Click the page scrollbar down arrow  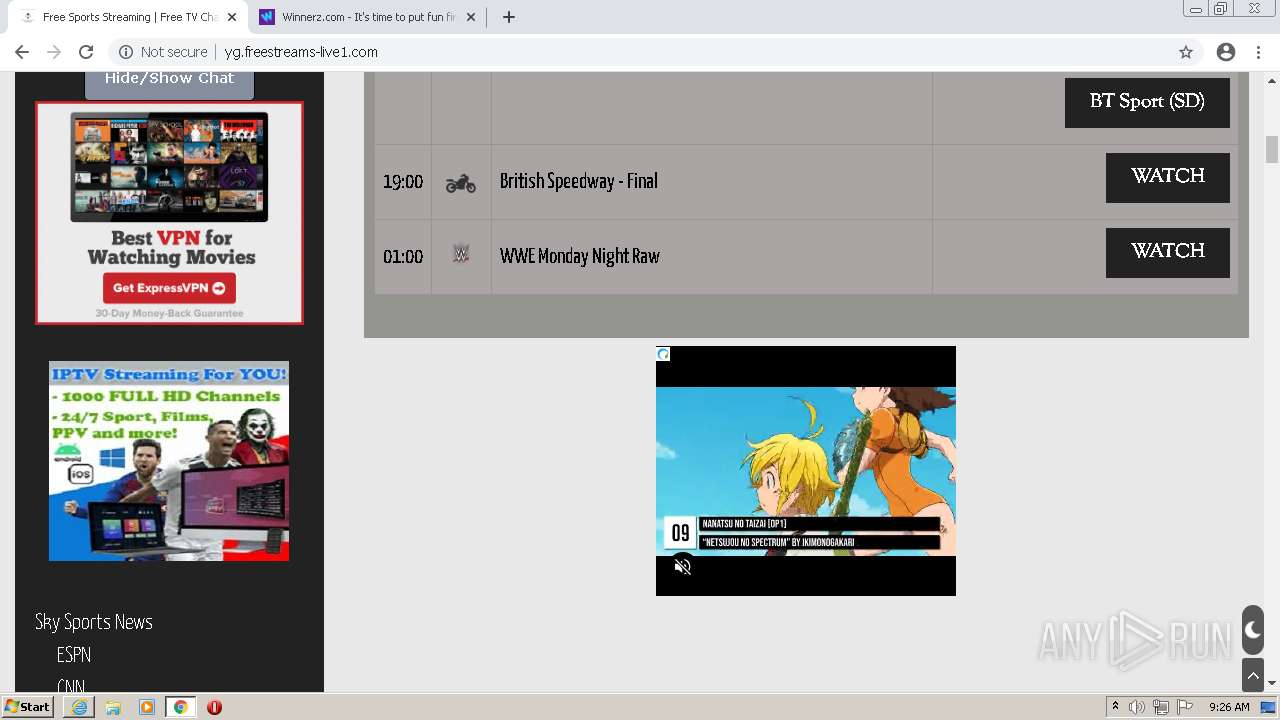tap(1272, 684)
